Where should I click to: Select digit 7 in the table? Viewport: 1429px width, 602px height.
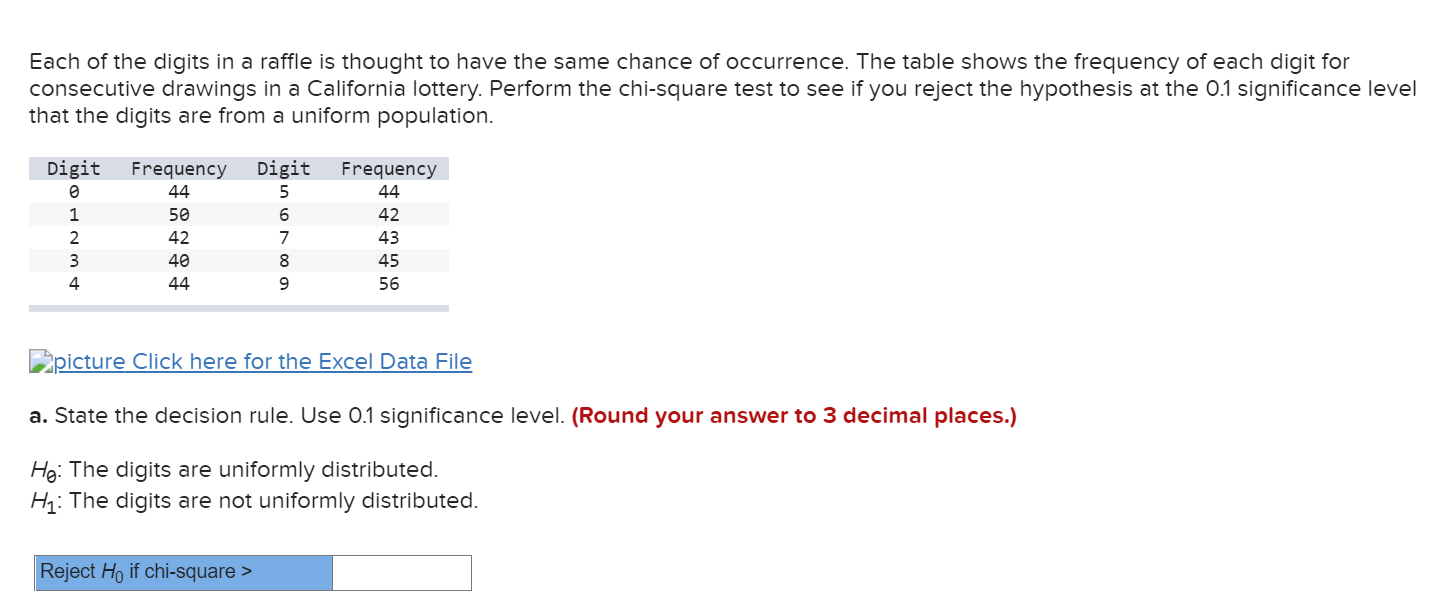point(283,237)
